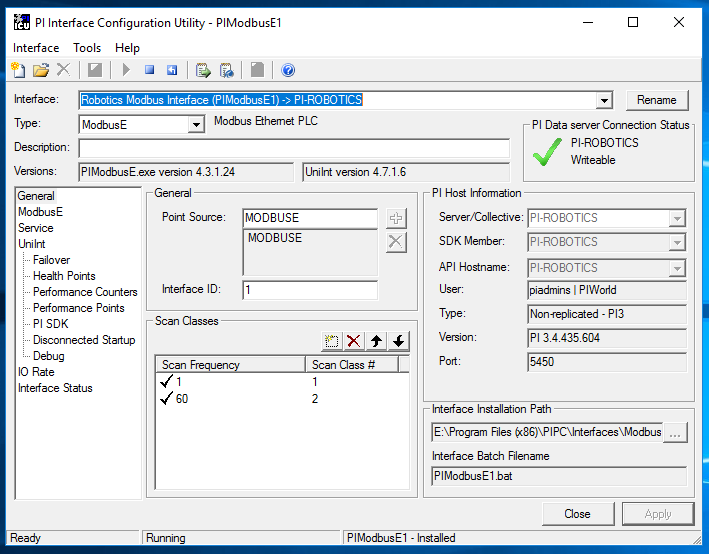
Task: Open the Interface menu
Action: pos(36,47)
